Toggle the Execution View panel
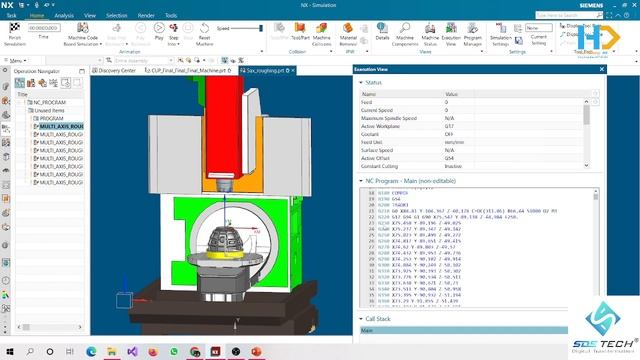640x360 pixels. tap(451, 34)
